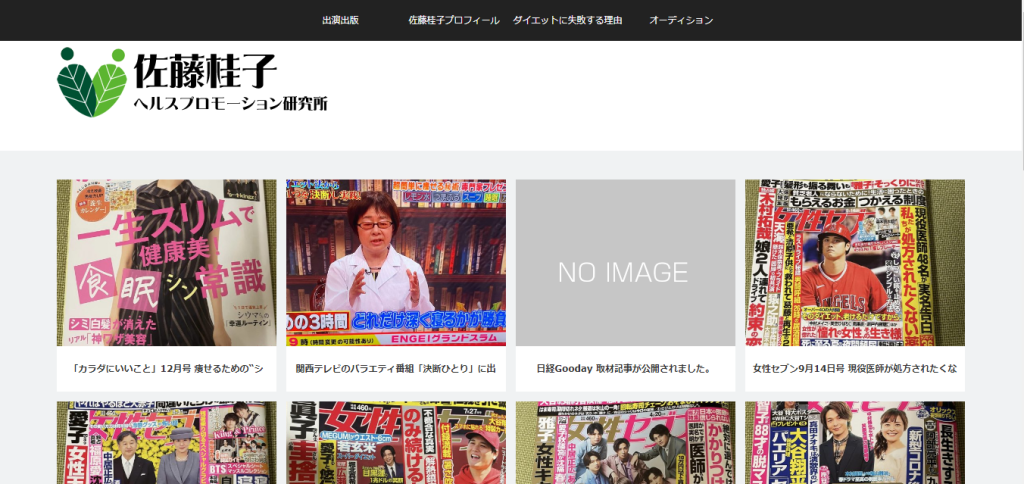Click the NO IMAGE text on placeholder
Image resolution: width=1024 pixels, height=484 pixels.
622,272
